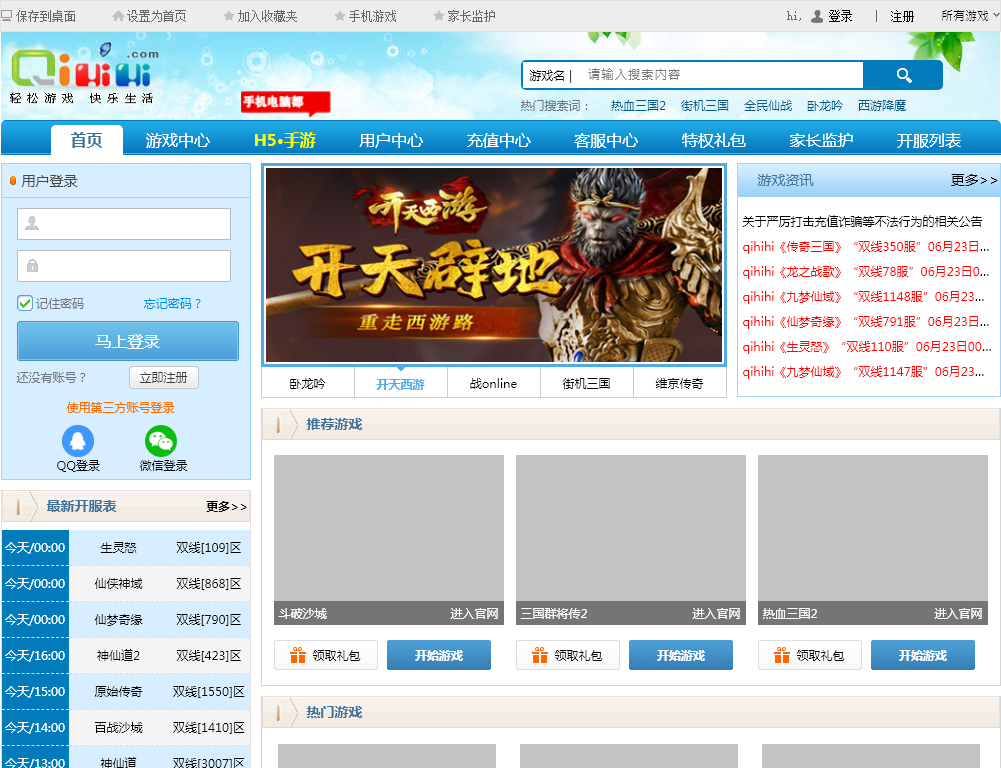Click server row 原始传奇 双线[1550]区
1001x768 pixels.
[126, 691]
